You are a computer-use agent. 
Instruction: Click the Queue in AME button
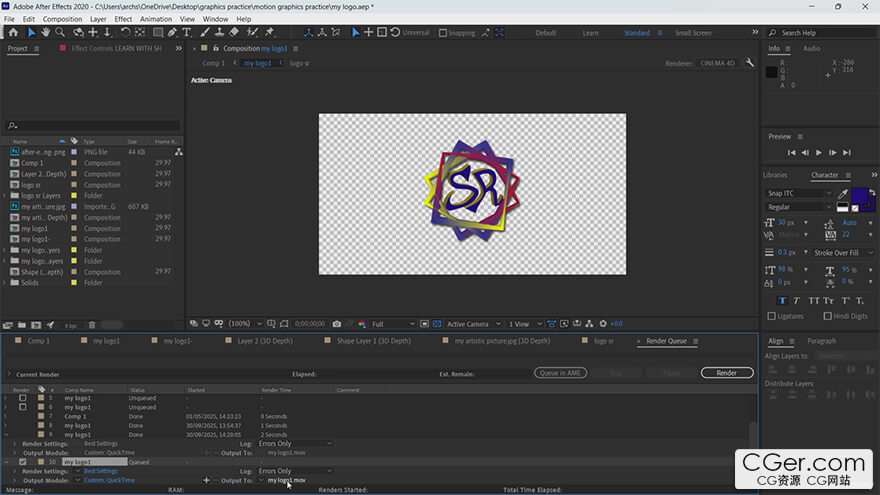click(560, 373)
